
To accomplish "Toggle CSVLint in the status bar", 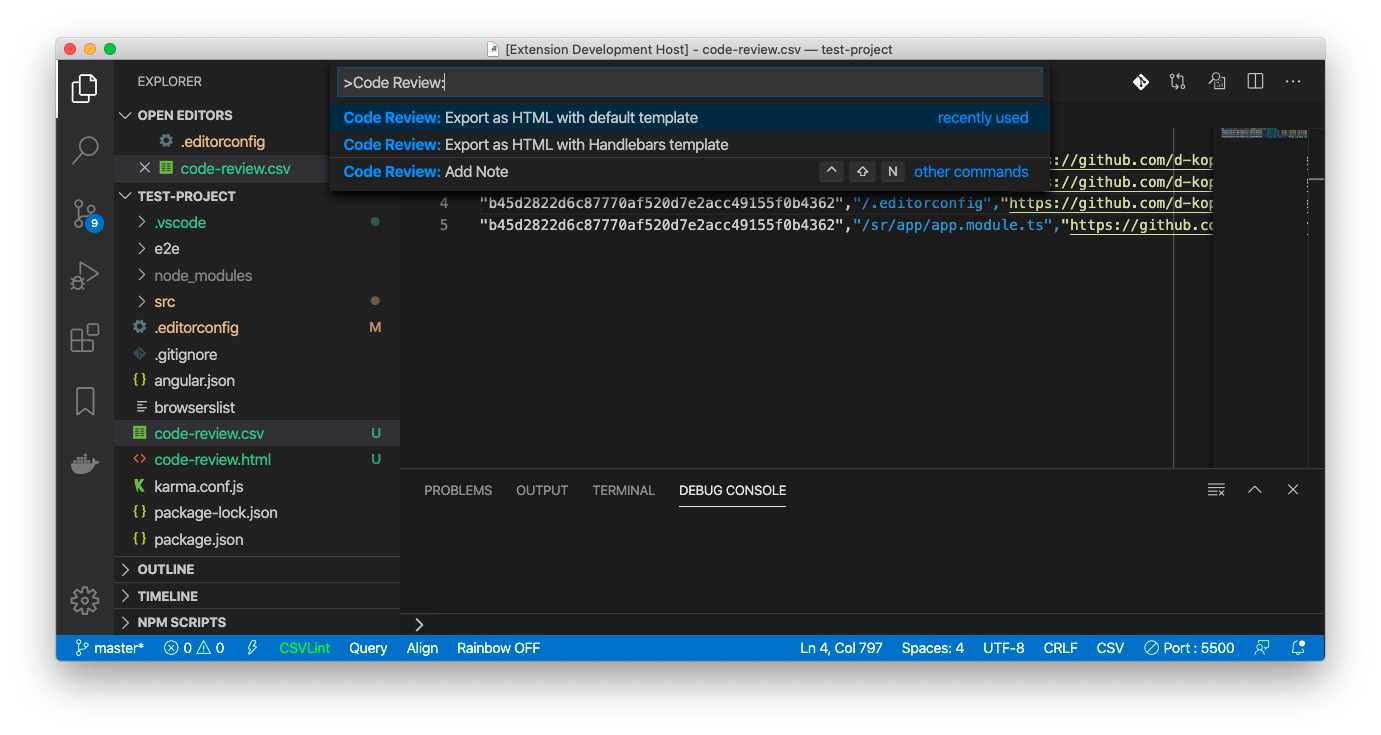I will (304, 648).
